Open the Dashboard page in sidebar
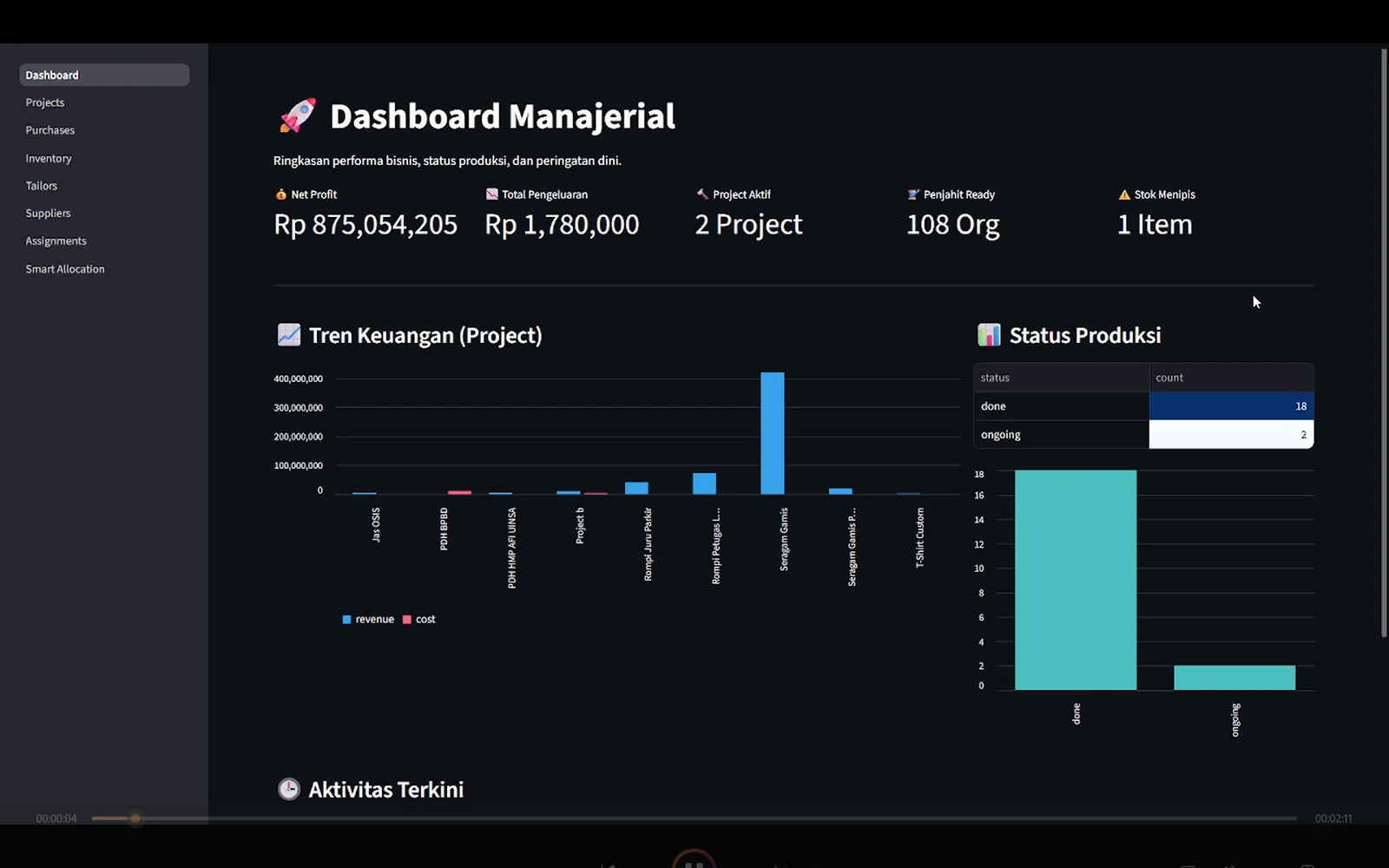The image size is (1389, 868). pyautogui.click(x=104, y=75)
